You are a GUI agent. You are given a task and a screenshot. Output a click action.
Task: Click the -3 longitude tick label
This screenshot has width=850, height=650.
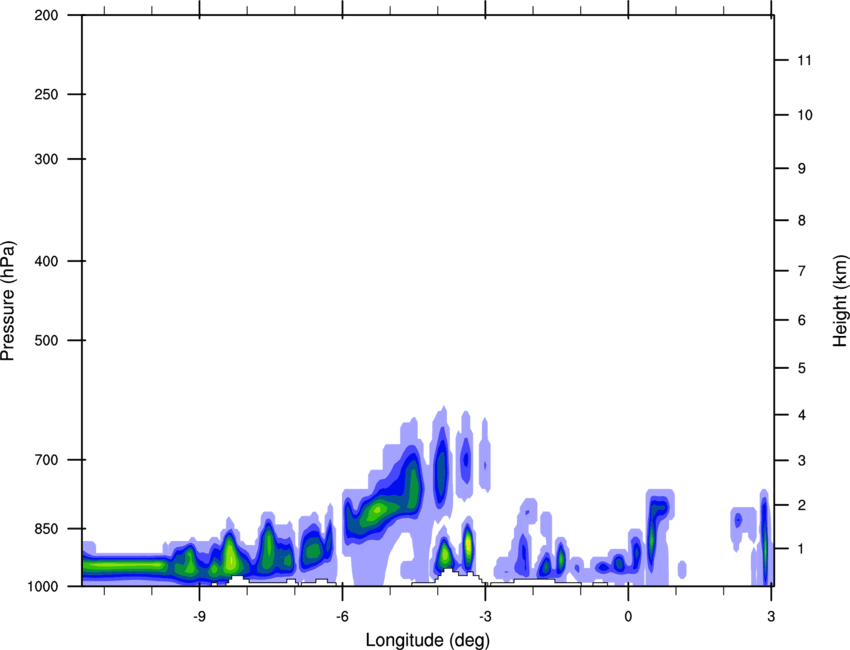pyautogui.click(x=485, y=616)
